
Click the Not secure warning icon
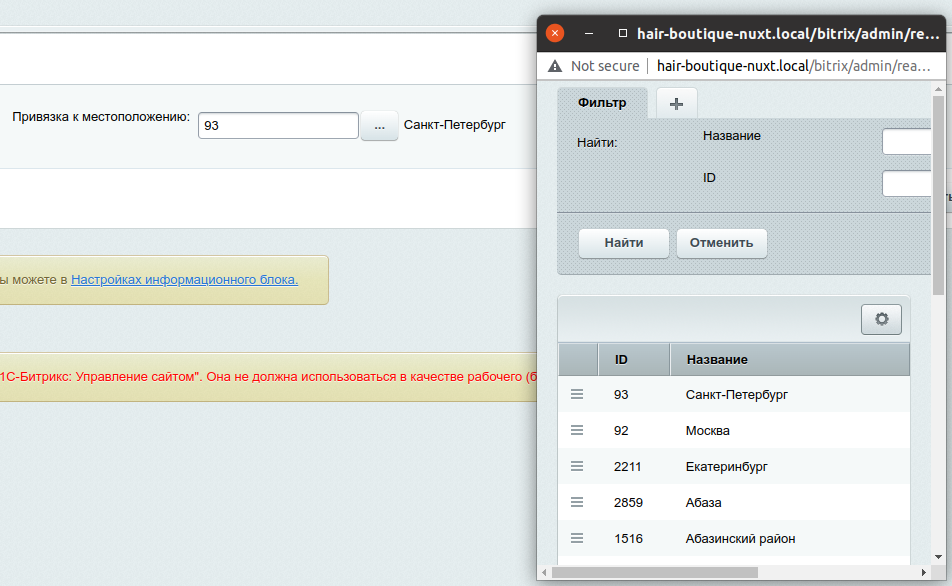click(555, 66)
